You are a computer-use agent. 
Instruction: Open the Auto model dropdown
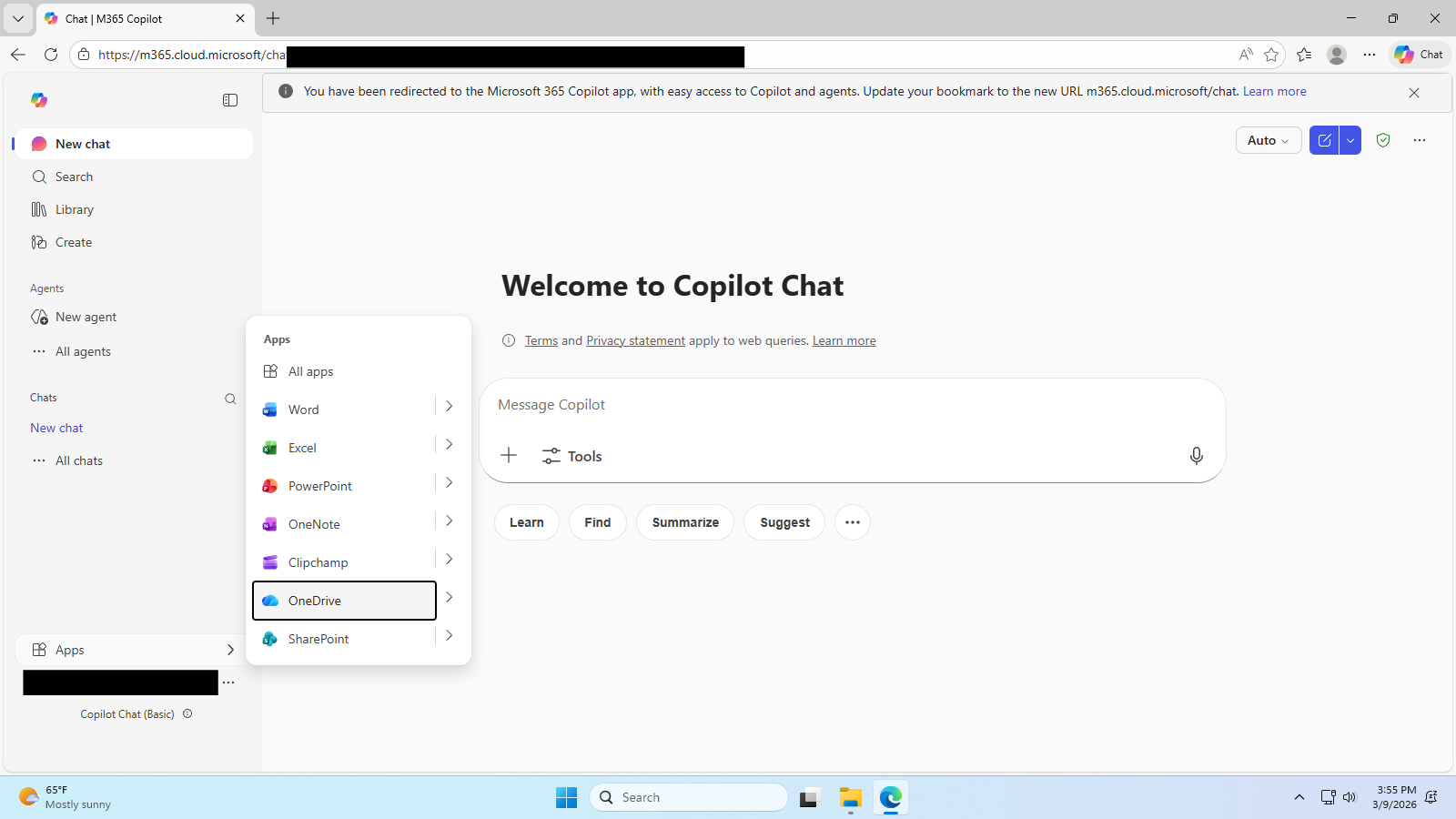(1269, 140)
